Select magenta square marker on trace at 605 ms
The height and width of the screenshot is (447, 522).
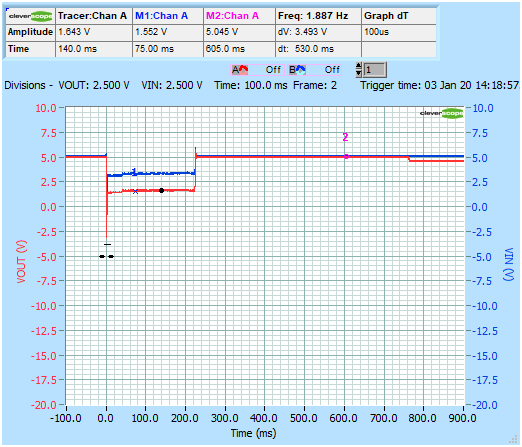coord(346,156)
